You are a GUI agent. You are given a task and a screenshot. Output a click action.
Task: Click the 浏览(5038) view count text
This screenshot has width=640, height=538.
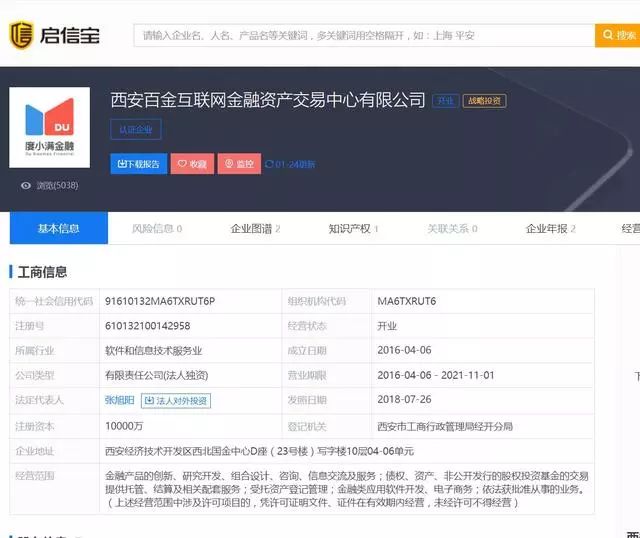point(58,186)
